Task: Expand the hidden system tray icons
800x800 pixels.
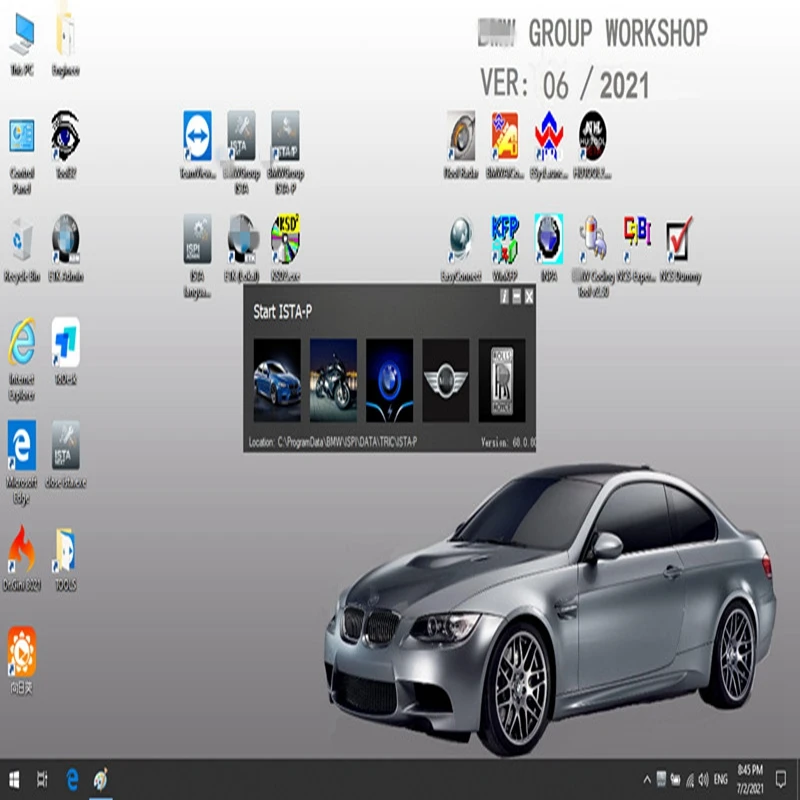Action: pyautogui.click(x=646, y=780)
